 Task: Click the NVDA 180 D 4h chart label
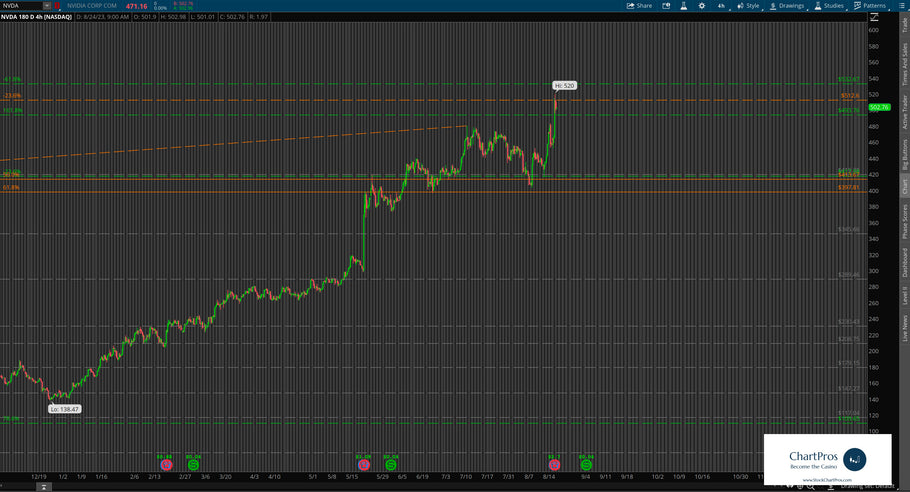(x=37, y=17)
